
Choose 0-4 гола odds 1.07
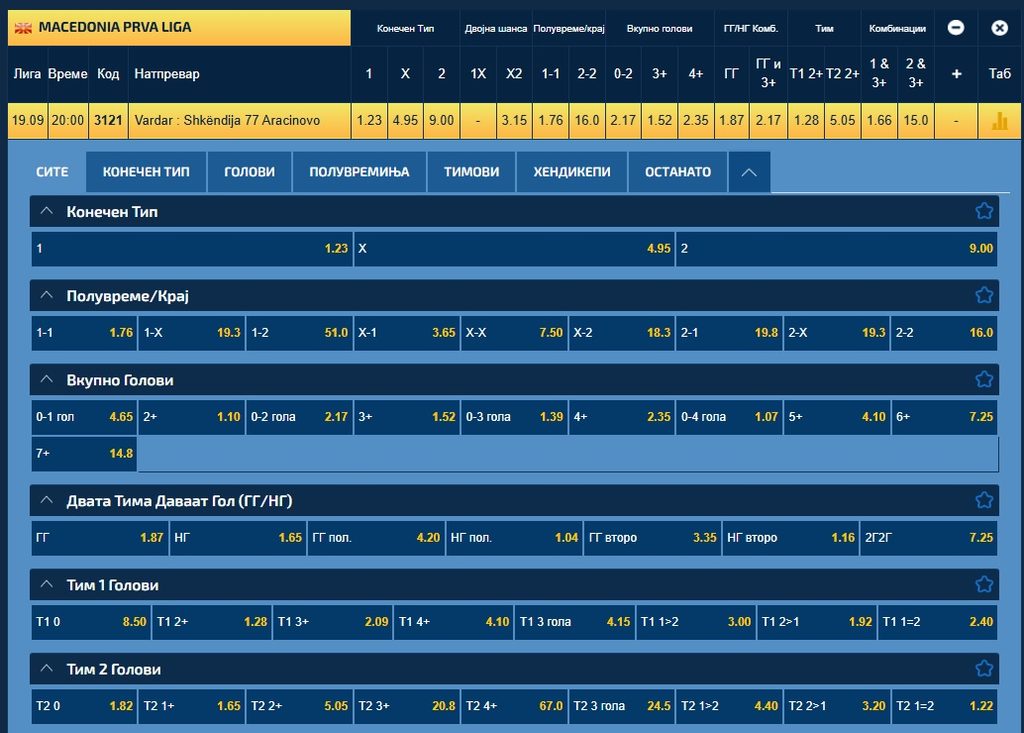(729, 417)
